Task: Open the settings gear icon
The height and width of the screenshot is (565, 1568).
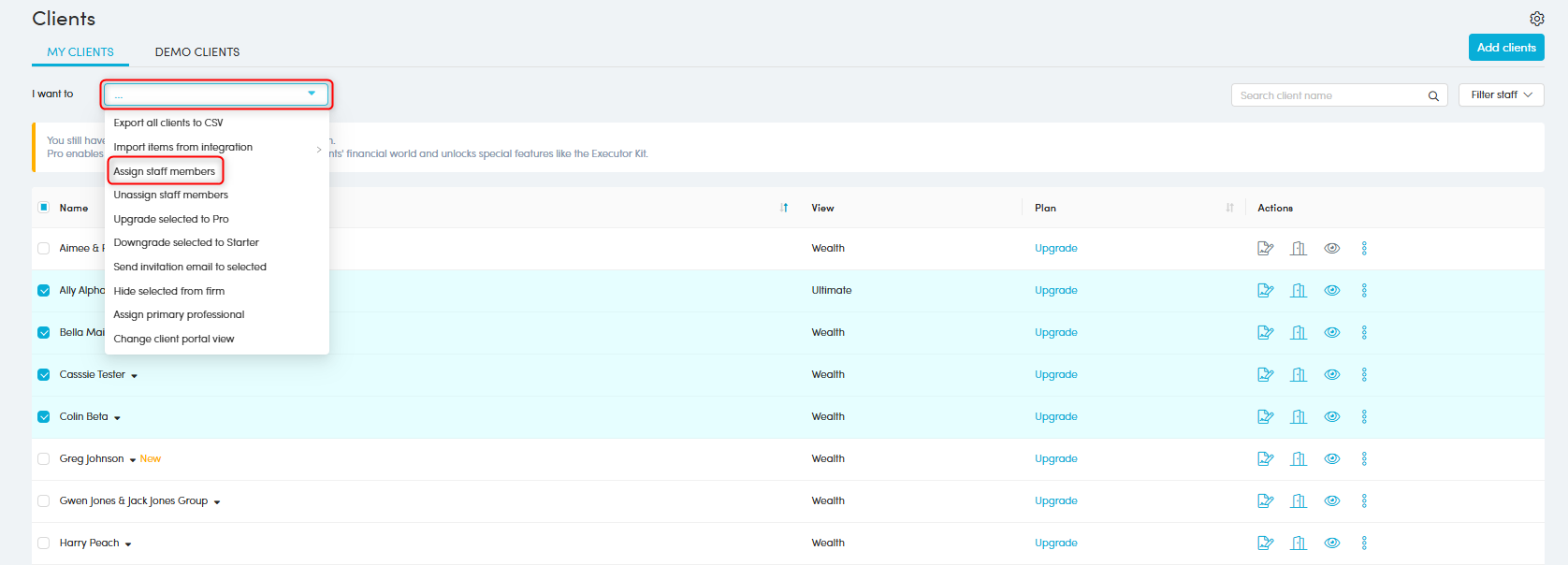Action: pos(1536,19)
